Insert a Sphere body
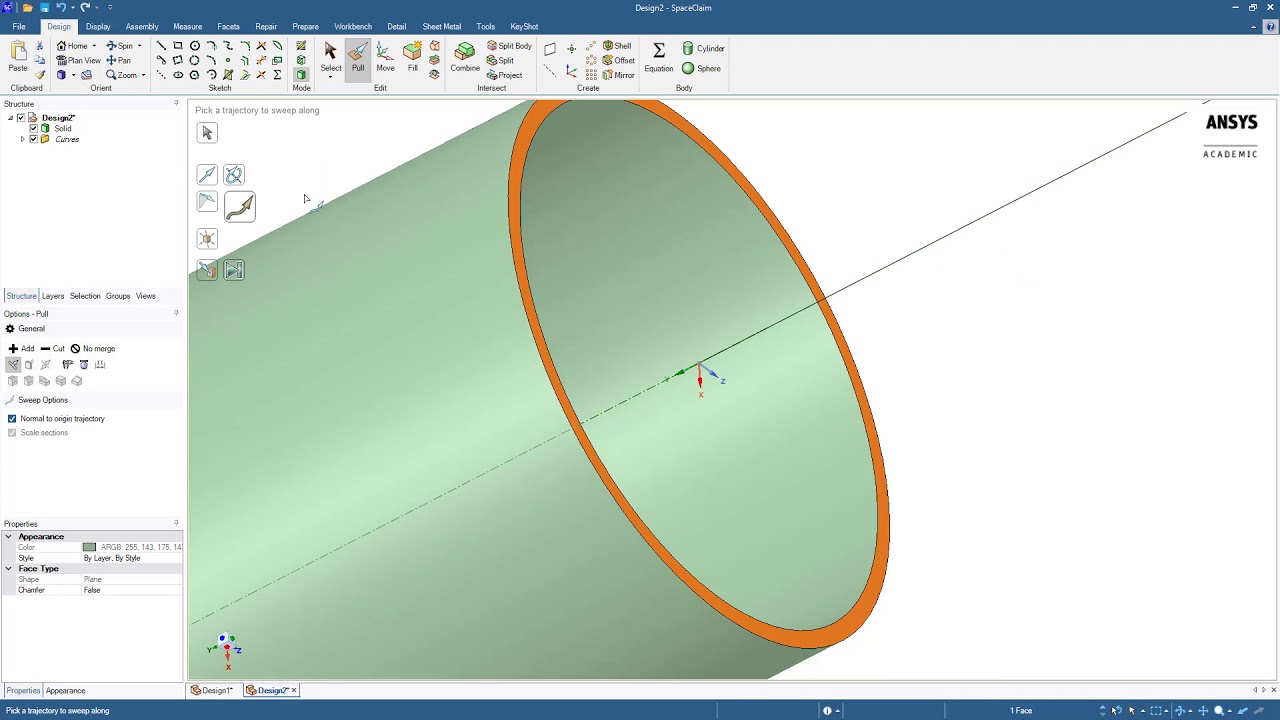The width and height of the screenshot is (1280, 720). click(x=701, y=68)
